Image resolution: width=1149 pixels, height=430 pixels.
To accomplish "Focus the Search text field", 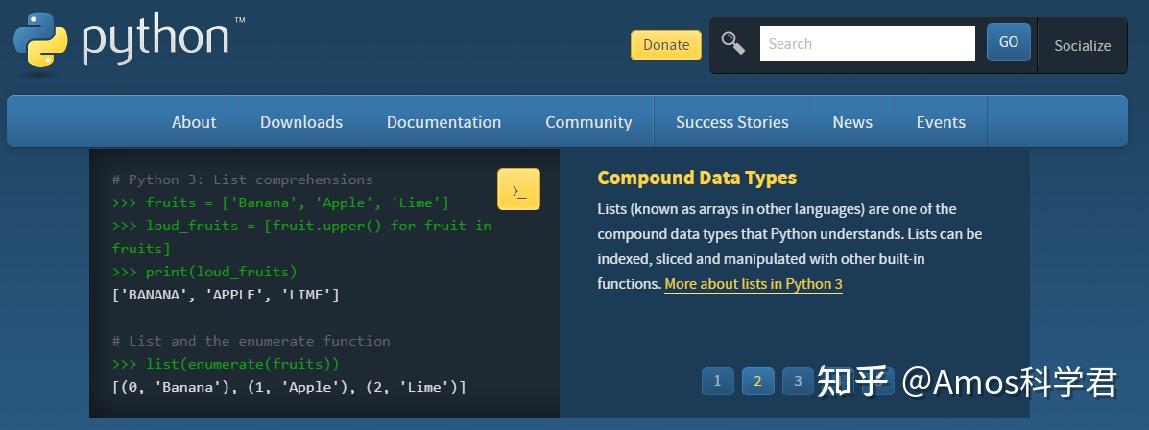I will tap(866, 44).
